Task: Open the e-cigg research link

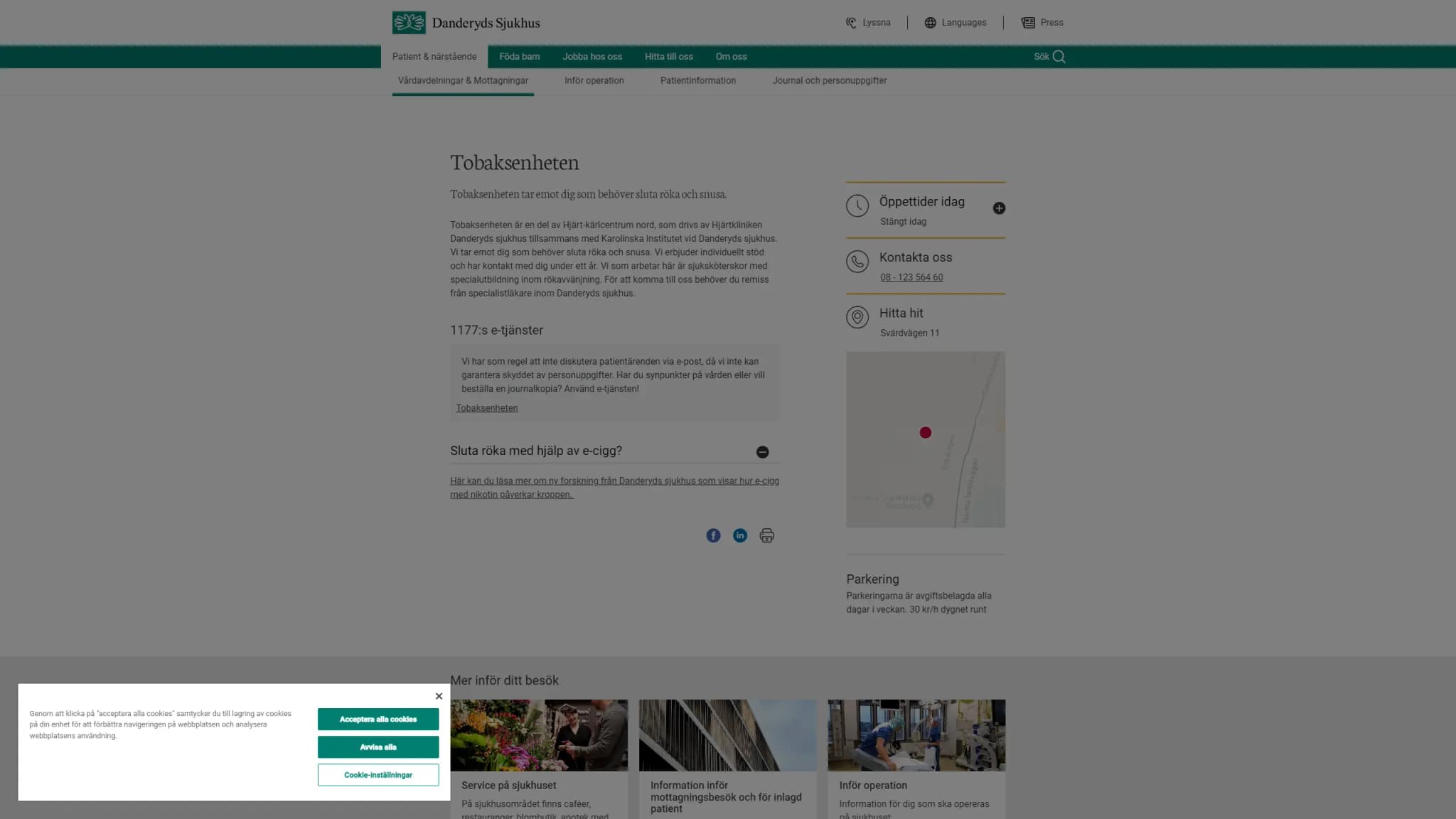Action: (614, 488)
